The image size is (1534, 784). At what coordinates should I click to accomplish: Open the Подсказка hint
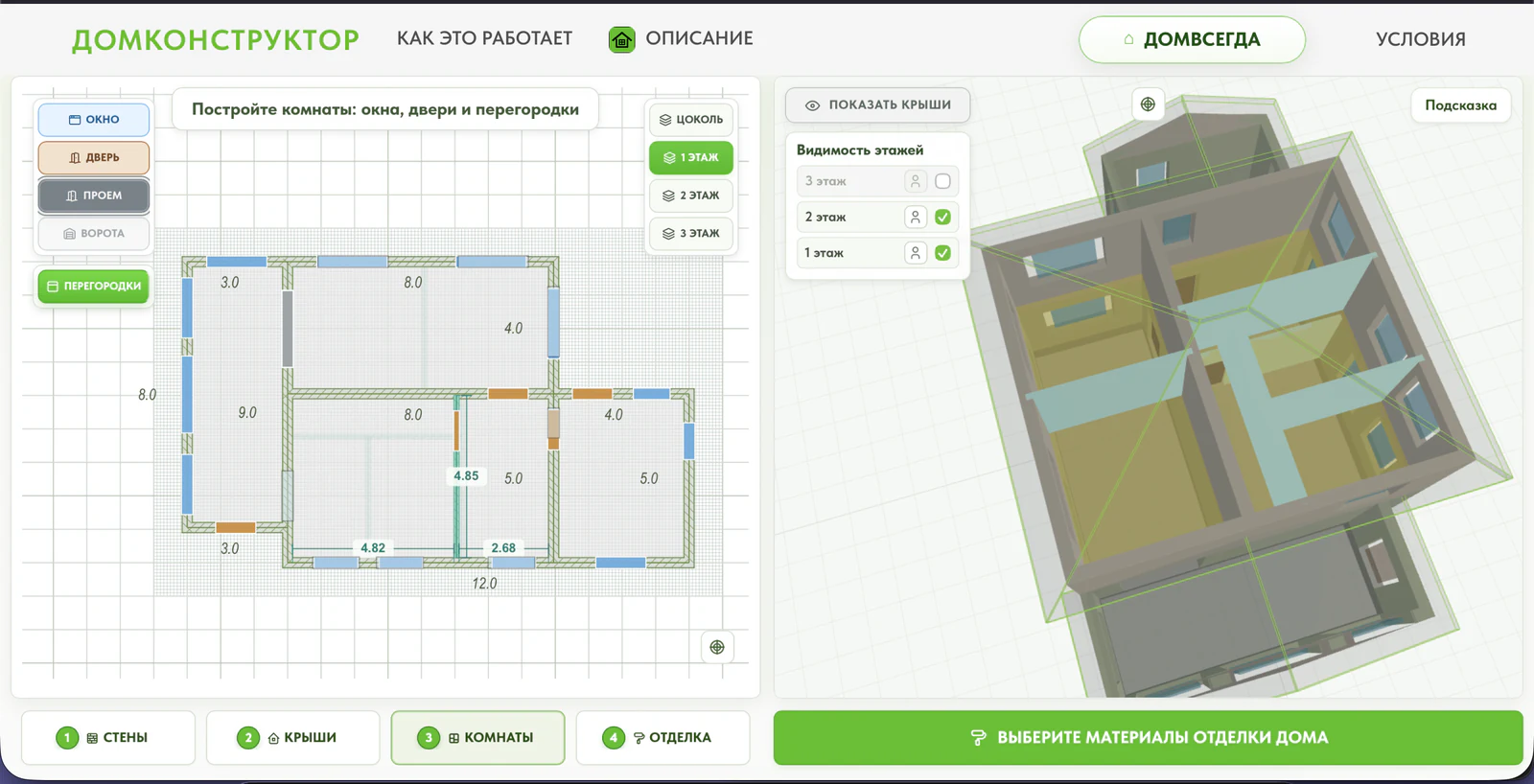click(x=1460, y=105)
